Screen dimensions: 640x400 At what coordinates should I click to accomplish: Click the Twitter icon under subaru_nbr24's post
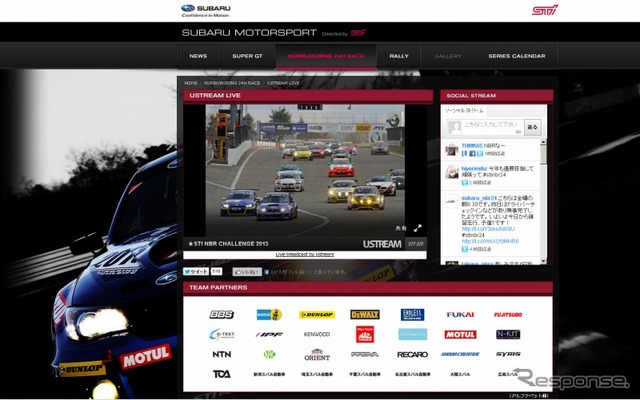point(464,249)
